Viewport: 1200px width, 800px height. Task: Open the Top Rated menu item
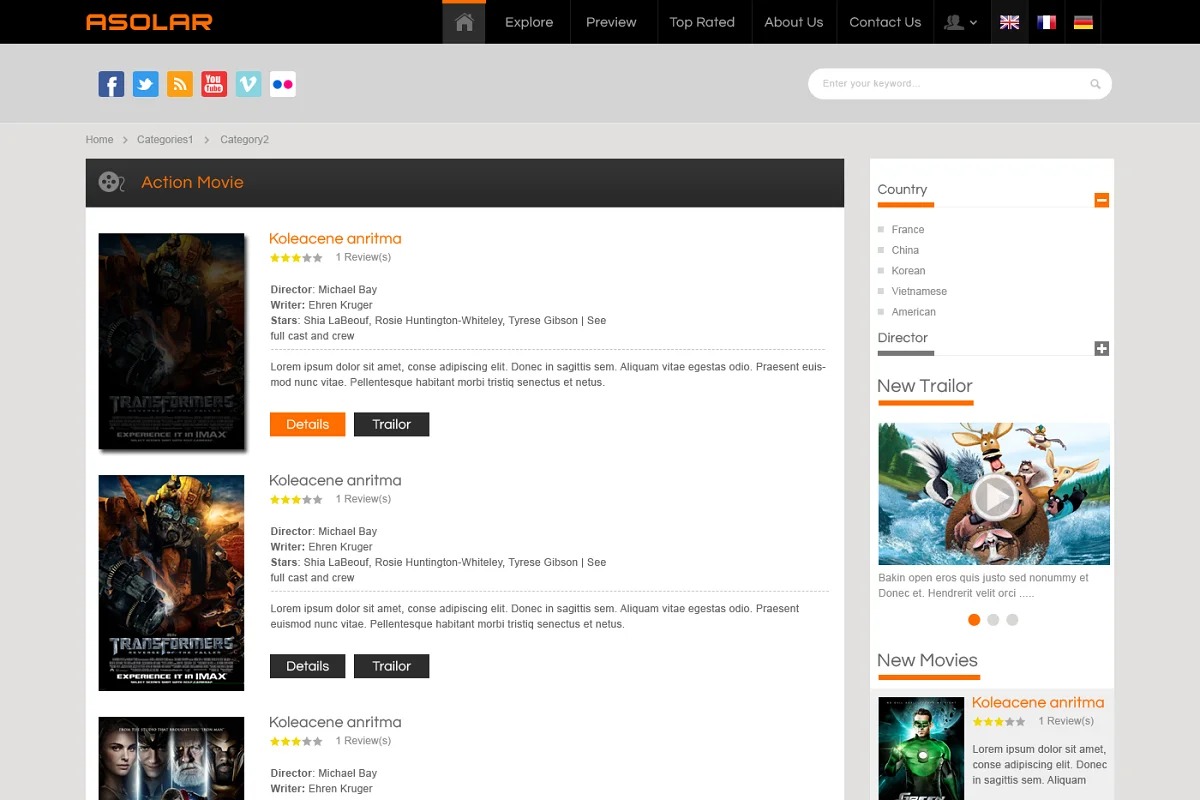[702, 22]
